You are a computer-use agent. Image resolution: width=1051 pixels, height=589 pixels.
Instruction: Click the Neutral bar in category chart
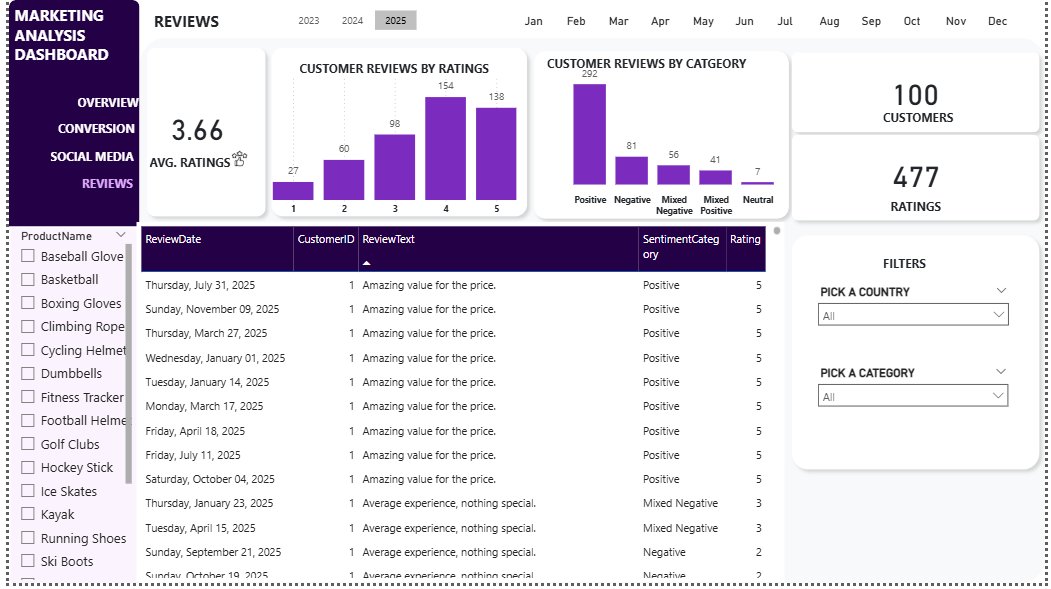point(757,184)
